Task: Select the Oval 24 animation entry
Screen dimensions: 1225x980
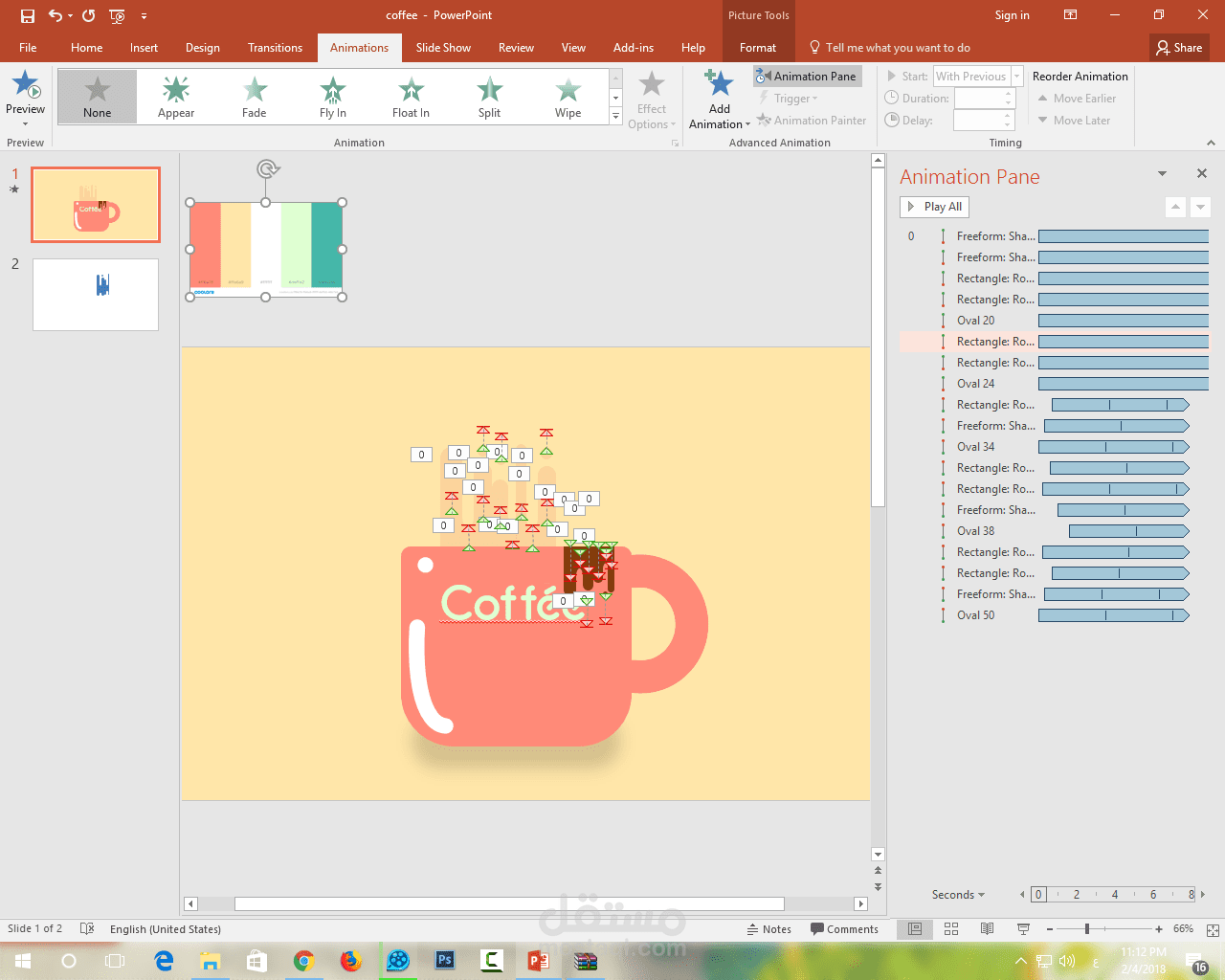Action: [1055, 384]
